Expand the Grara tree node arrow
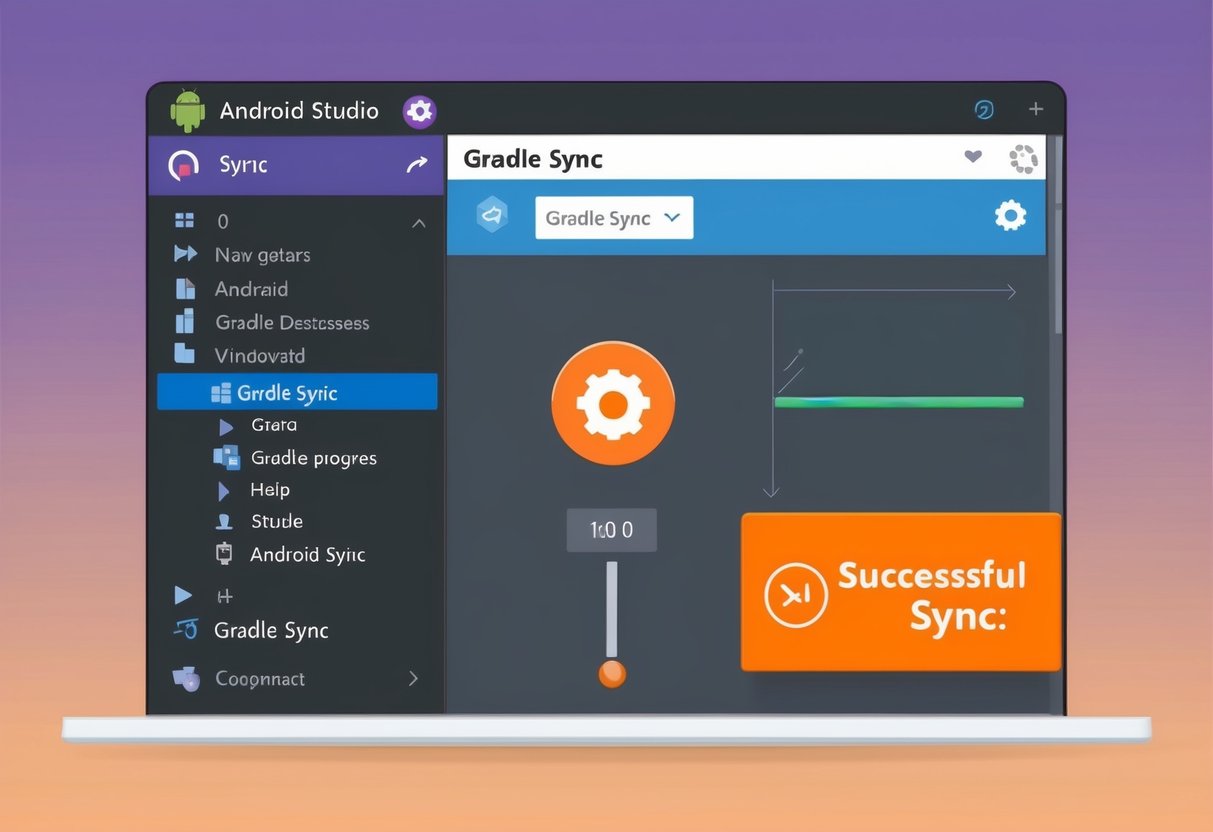 click(225, 426)
